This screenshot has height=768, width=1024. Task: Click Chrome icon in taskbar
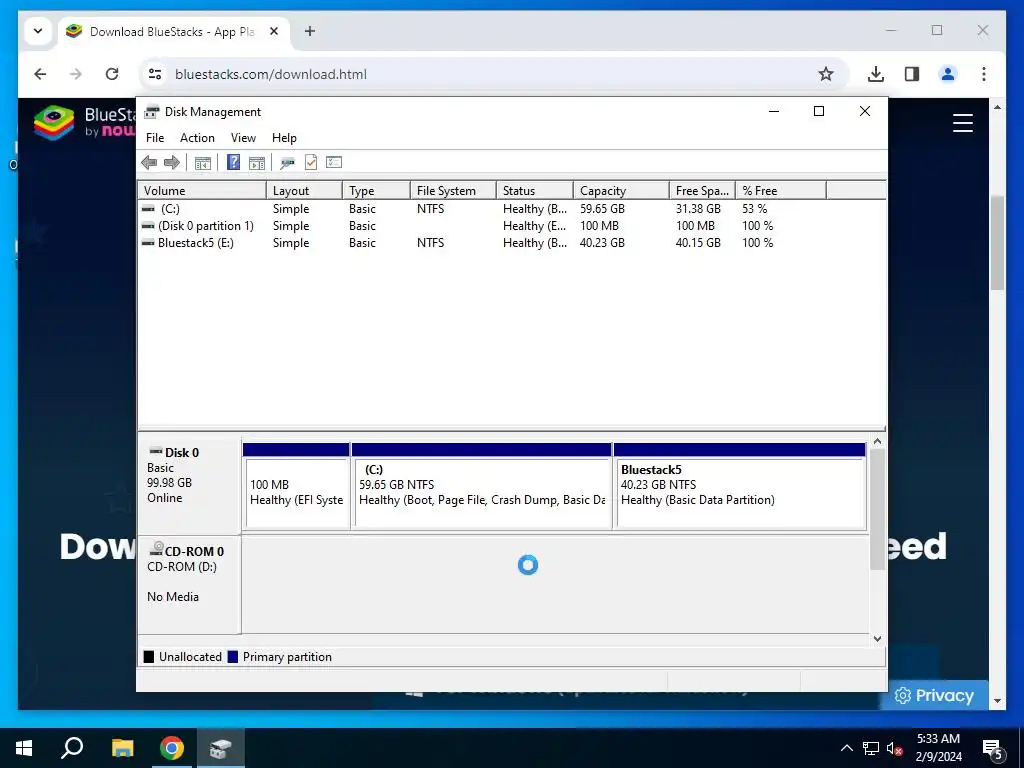pos(172,748)
